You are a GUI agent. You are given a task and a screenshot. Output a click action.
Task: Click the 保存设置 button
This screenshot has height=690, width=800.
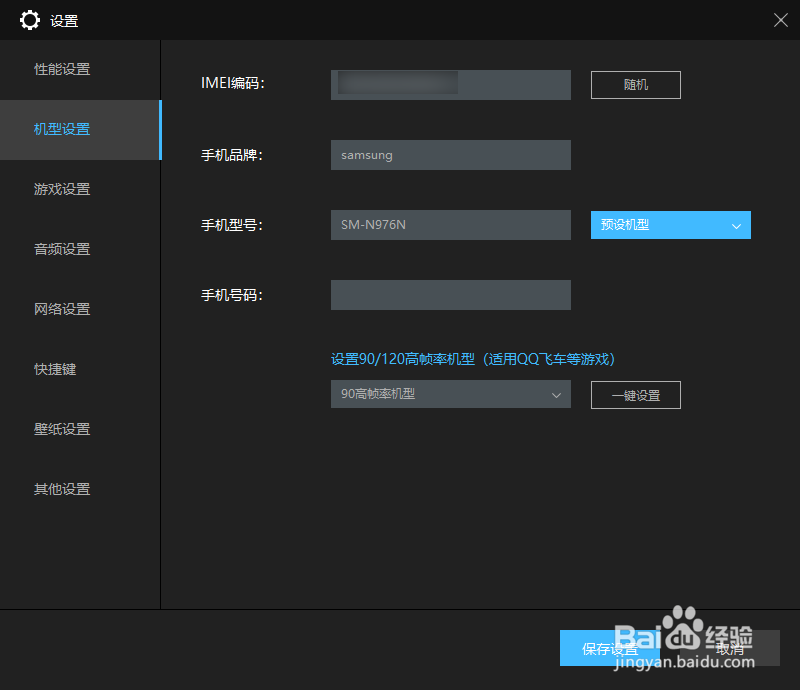pos(610,648)
